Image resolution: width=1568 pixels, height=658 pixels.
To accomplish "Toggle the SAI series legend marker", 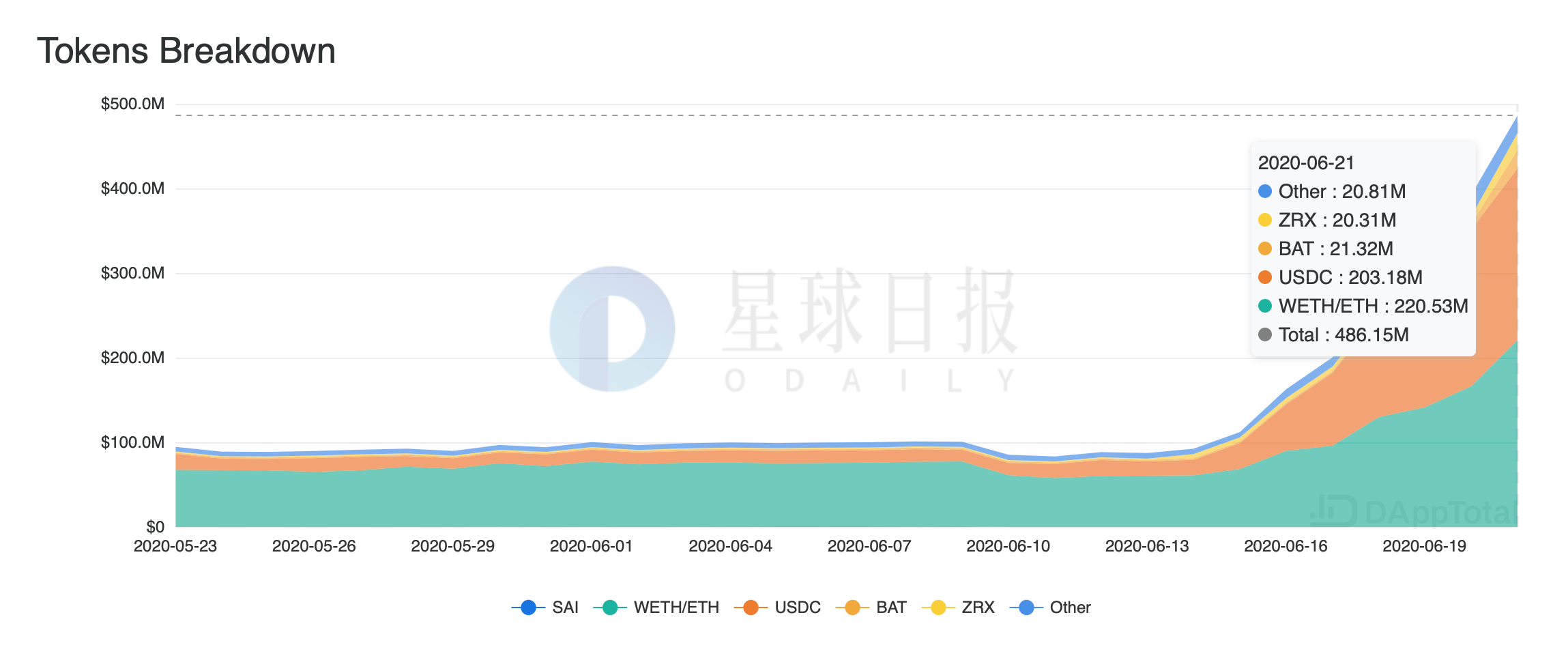I will point(528,607).
